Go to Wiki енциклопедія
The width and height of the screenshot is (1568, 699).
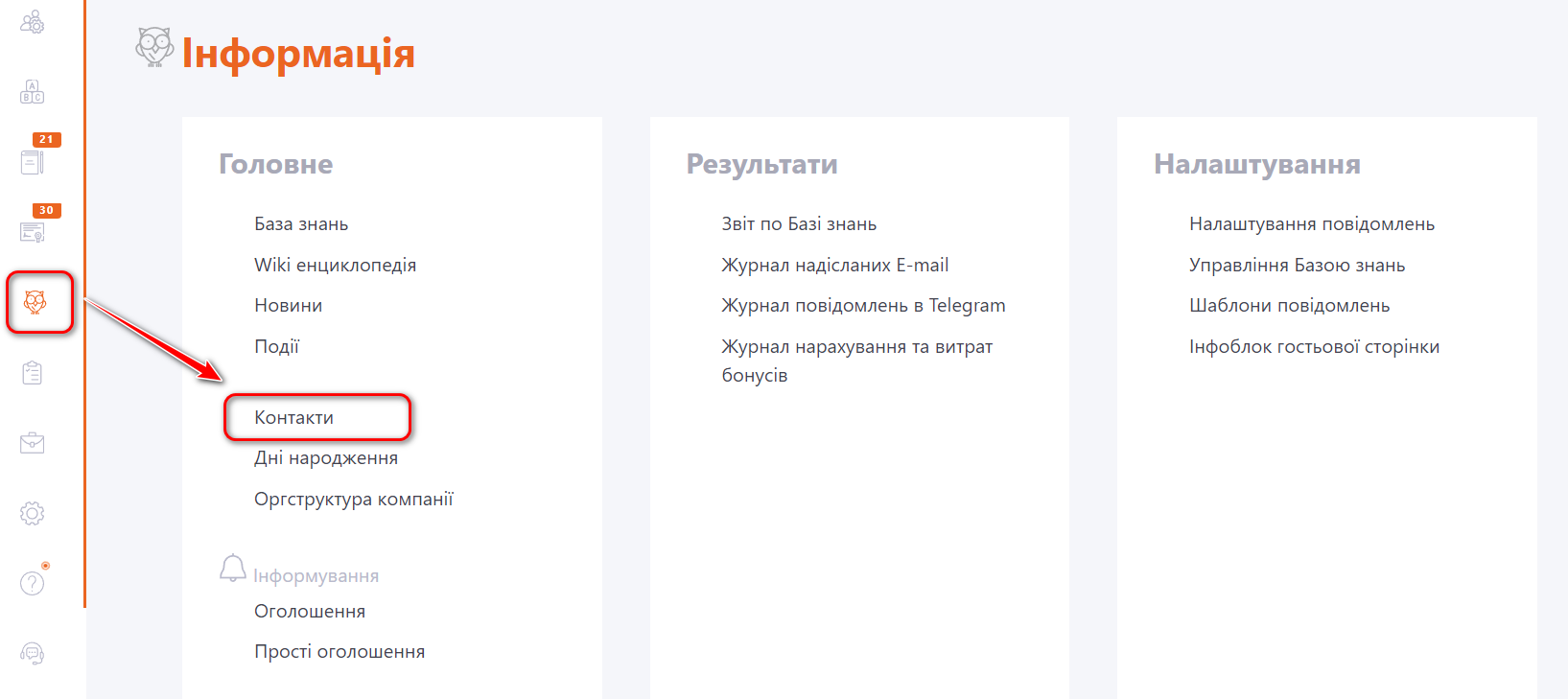[x=335, y=266]
